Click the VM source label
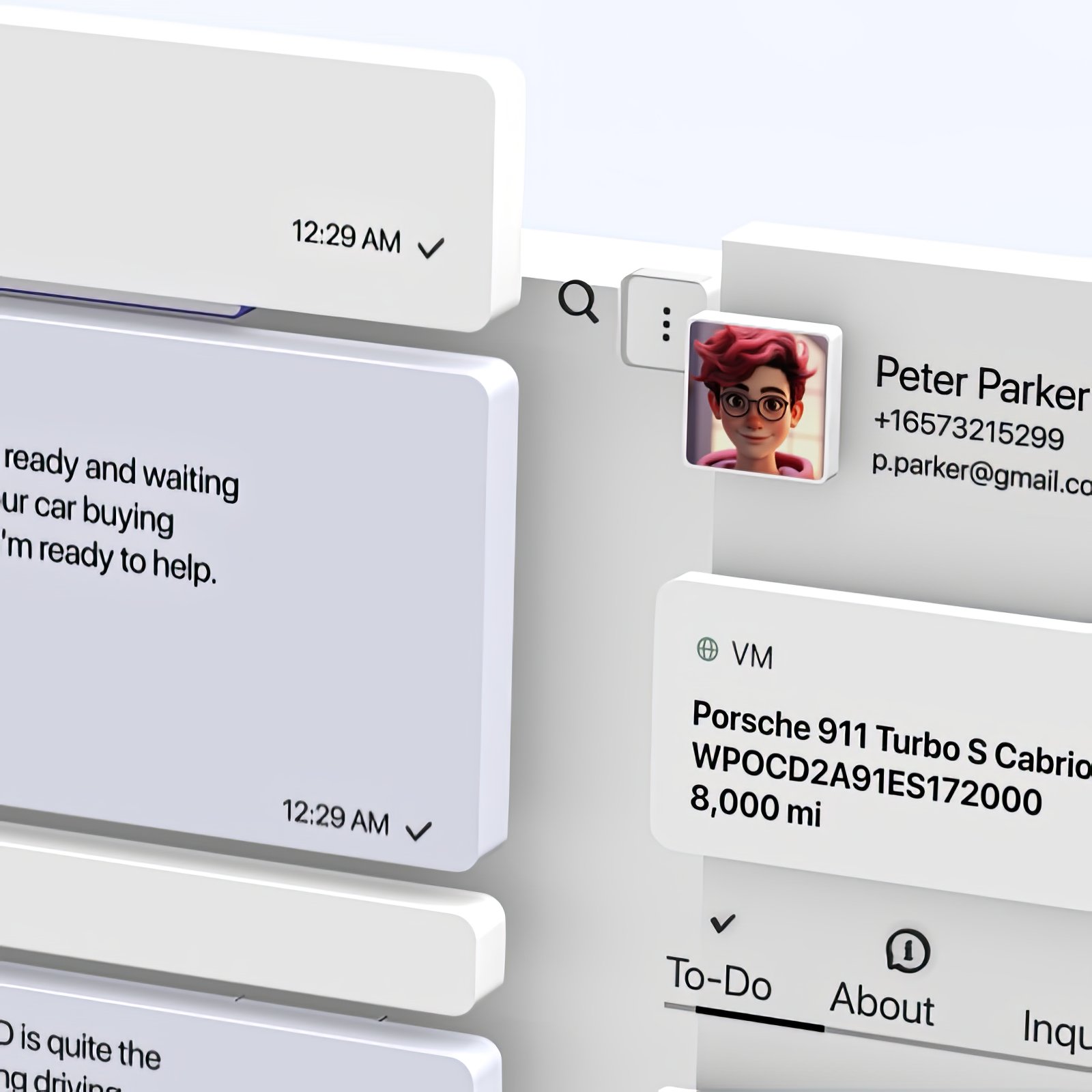Image resolution: width=1092 pixels, height=1092 pixels. click(752, 656)
